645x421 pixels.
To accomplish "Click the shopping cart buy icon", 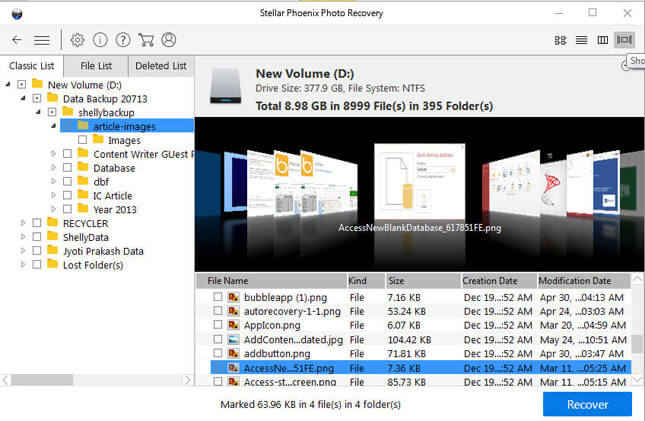I will (x=146, y=40).
